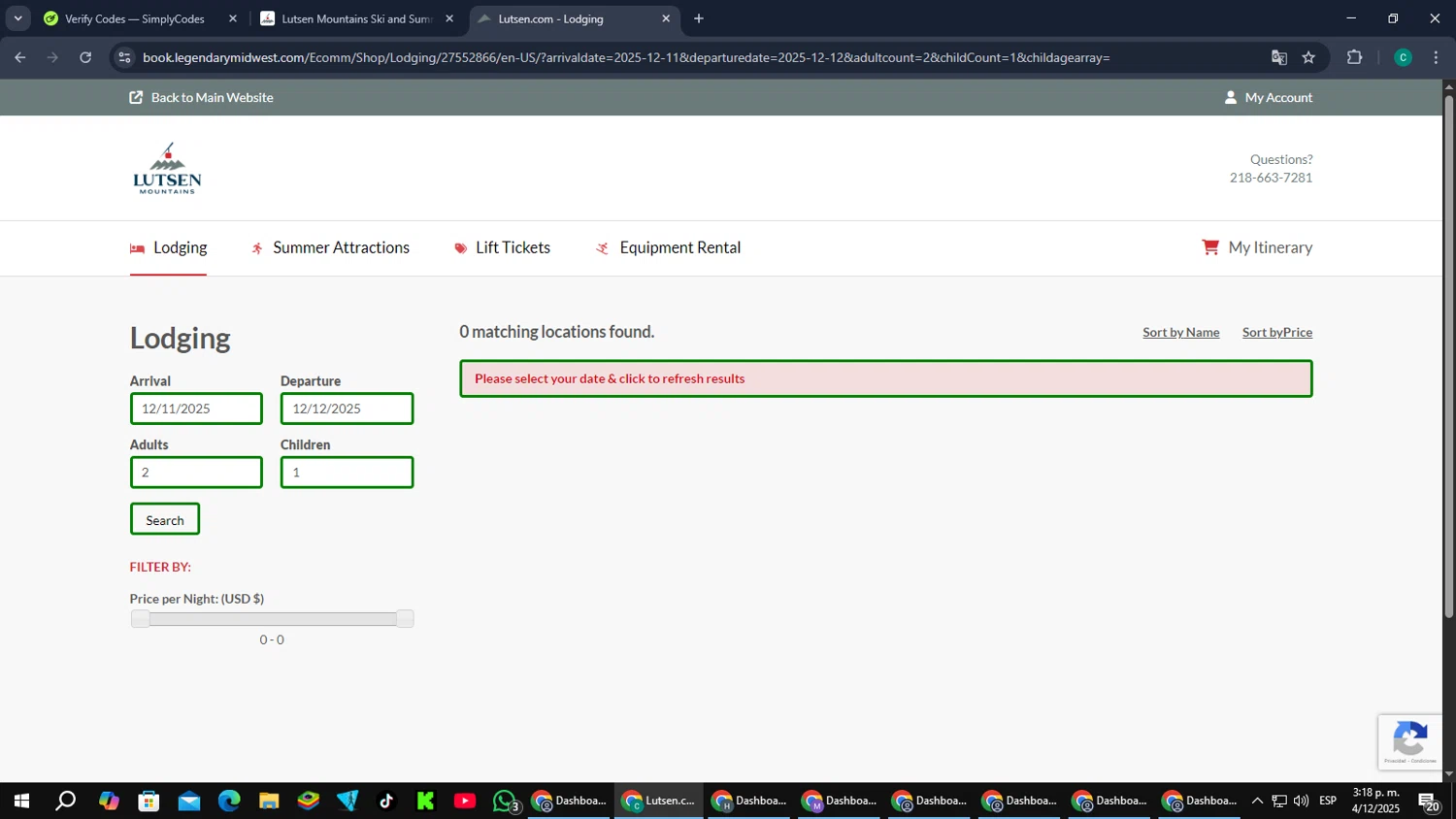Show hidden system tray icons chevron
Viewport: 1456px width, 819px height.
click(x=1257, y=801)
